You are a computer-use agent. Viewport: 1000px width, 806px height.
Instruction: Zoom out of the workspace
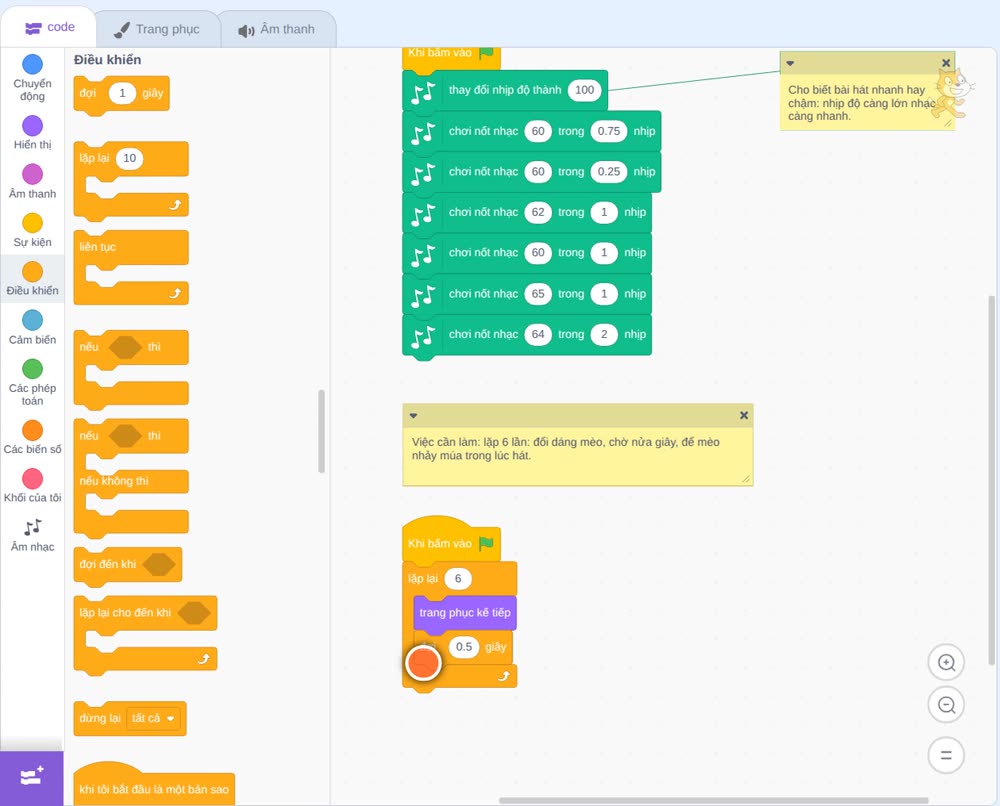[946, 705]
